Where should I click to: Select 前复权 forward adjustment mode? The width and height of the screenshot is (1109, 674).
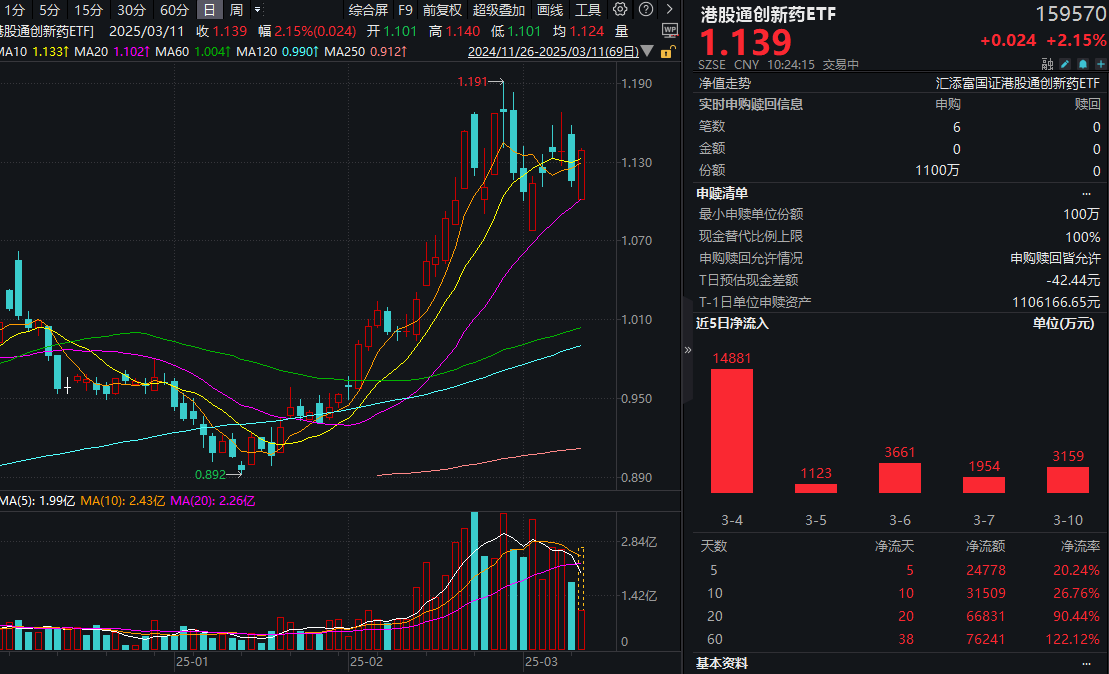(x=440, y=10)
